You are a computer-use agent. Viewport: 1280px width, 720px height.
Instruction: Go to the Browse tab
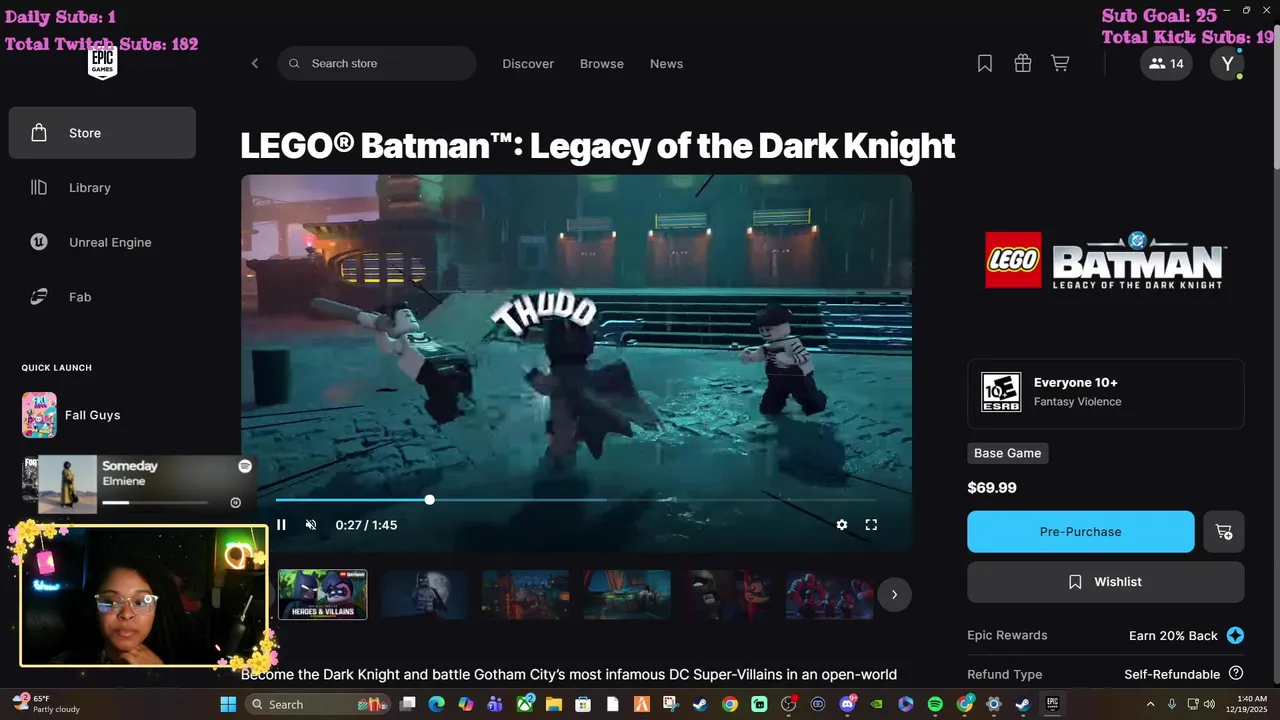tap(602, 64)
